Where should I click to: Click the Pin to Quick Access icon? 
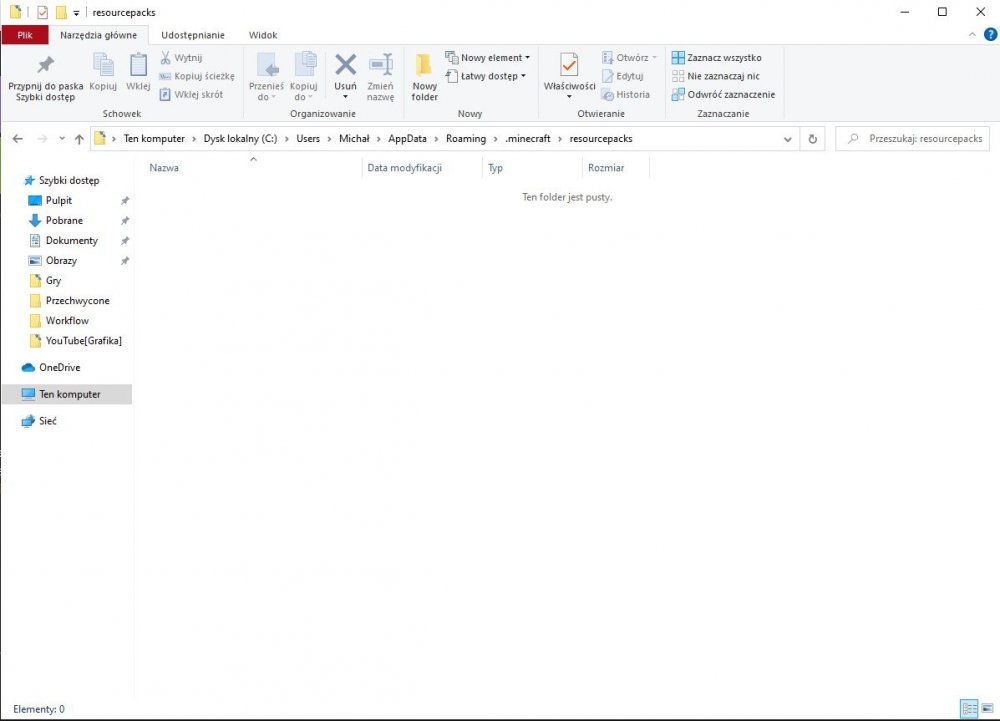coord(45,67)
